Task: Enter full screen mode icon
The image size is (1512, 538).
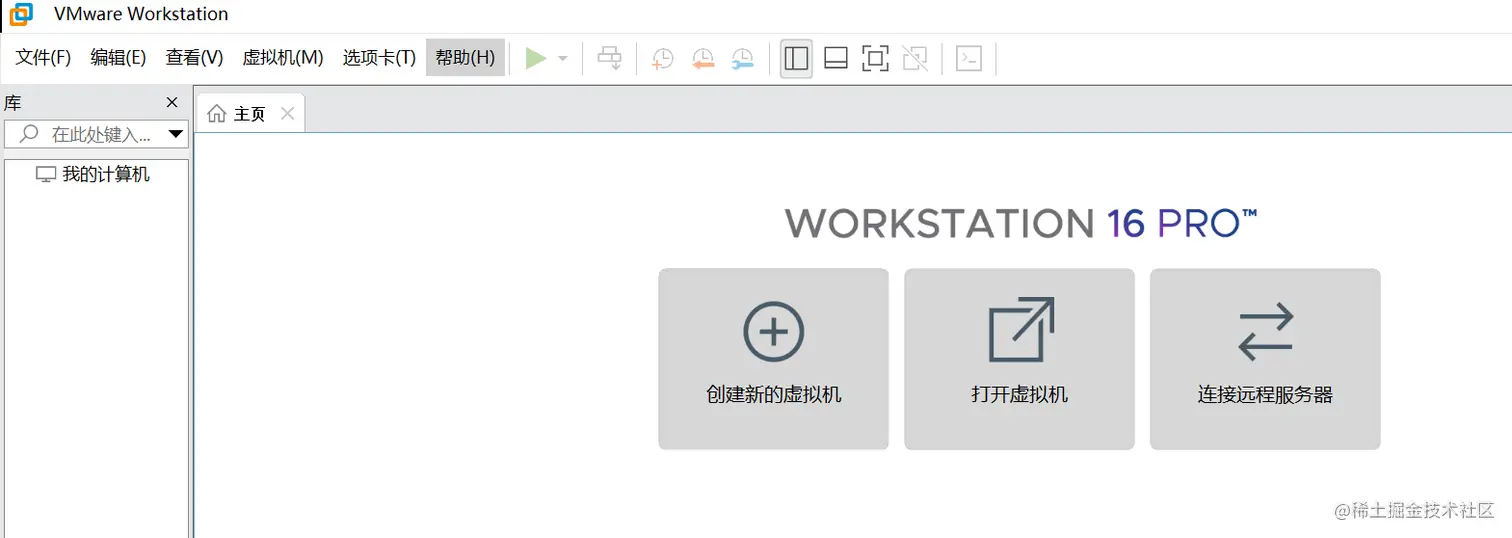Action: (x=875, y=59)
